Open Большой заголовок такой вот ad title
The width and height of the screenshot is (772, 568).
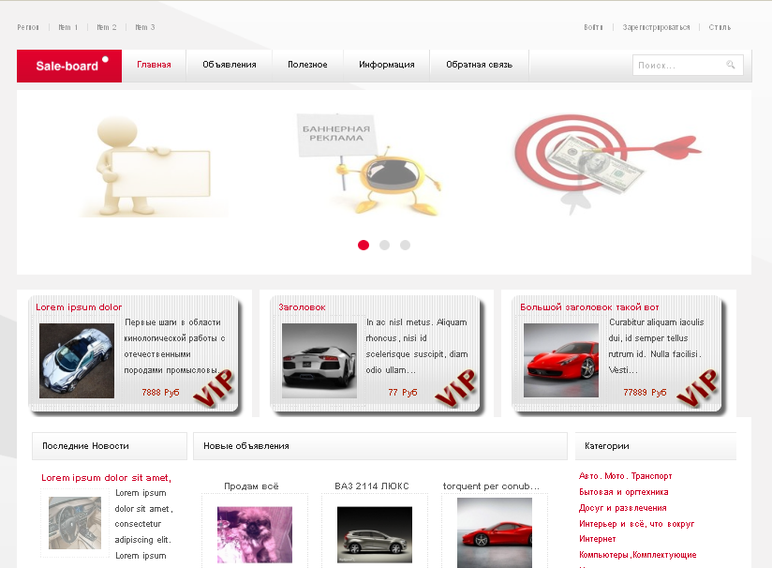pos(589,307)
